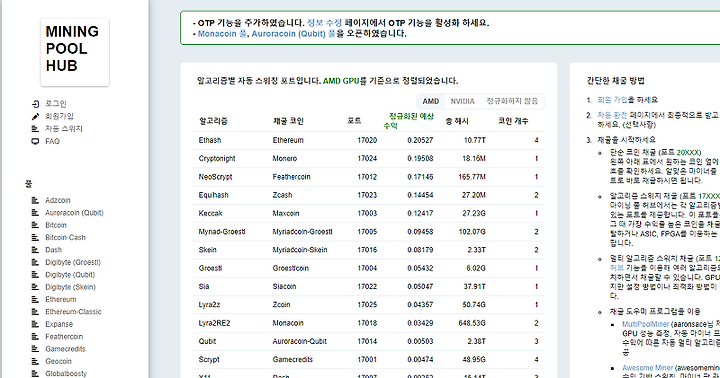
Task: Switch to the 정규화하지 않음 tab
Action: pyautogui.click(x=512, y=101)
